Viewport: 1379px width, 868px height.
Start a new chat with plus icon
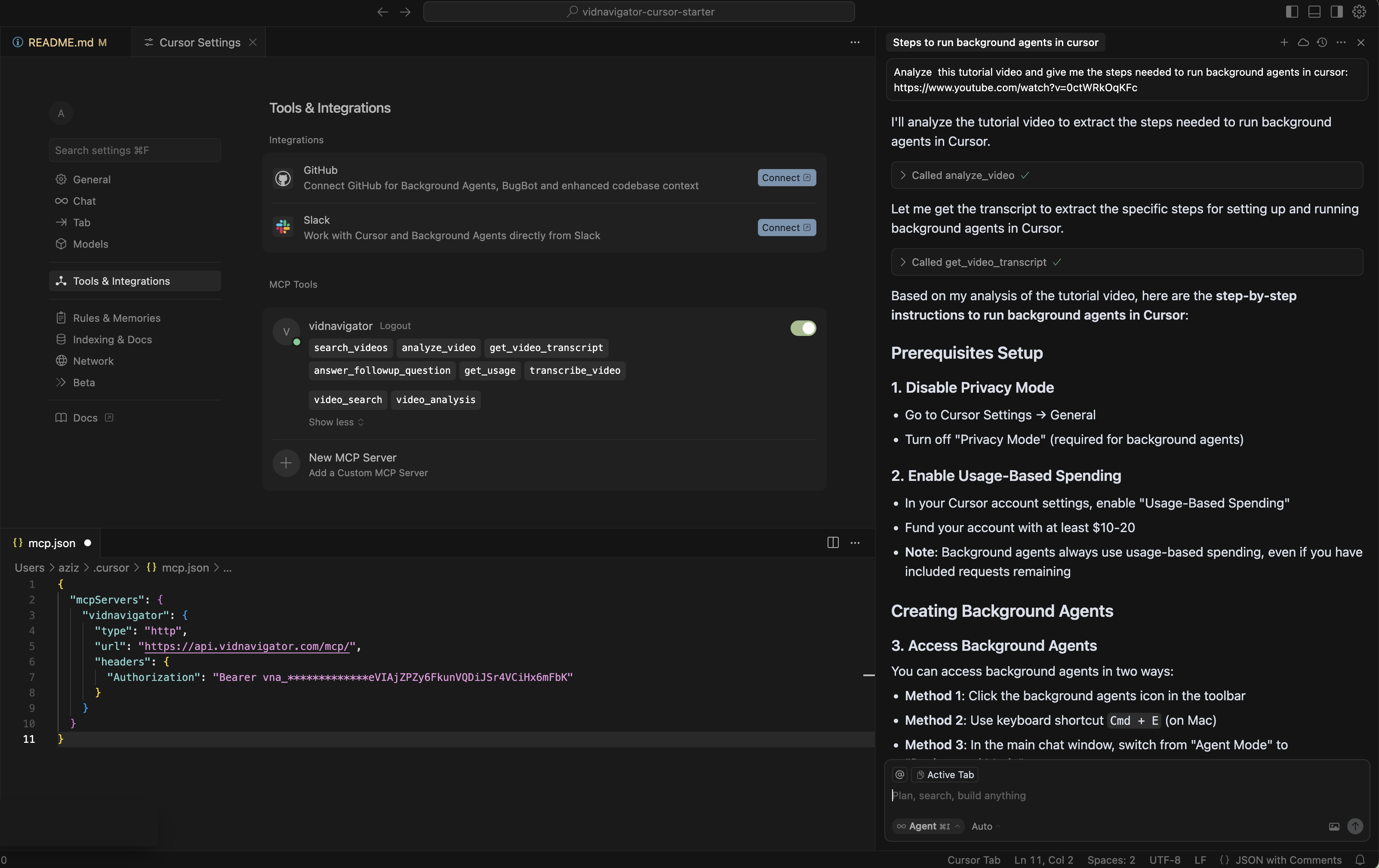[x=1284, y=43]
